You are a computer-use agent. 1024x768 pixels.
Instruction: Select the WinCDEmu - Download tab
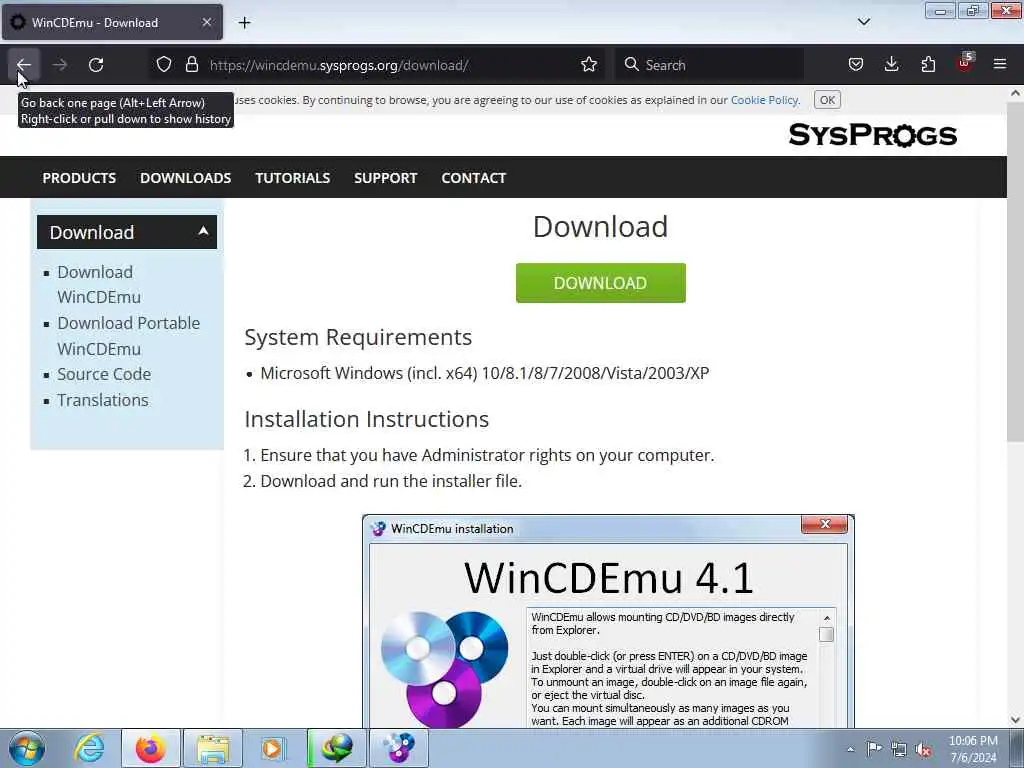point(112,23)
